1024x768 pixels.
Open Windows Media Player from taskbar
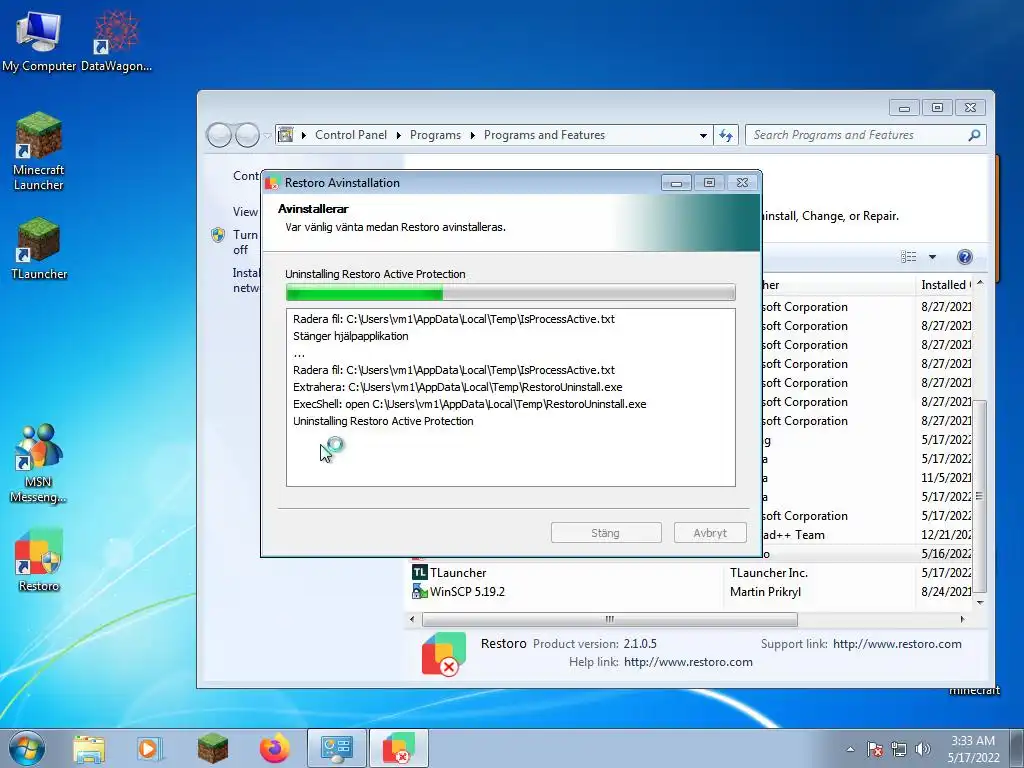(x=149, y=749)
